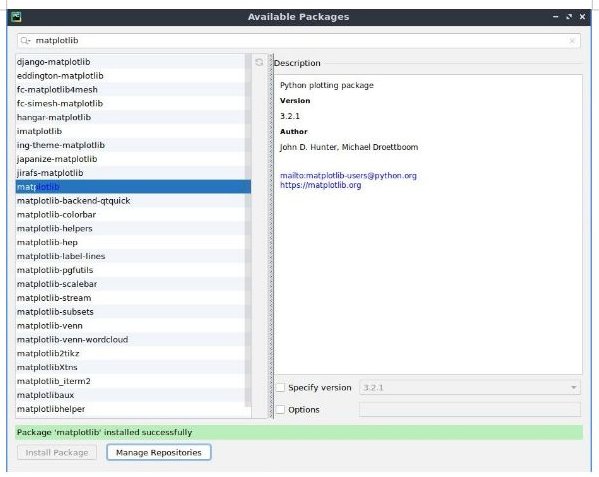Select matplotlib_iterm2 package
This screenshot has width=599, height=477.
[x=133, y=381]
